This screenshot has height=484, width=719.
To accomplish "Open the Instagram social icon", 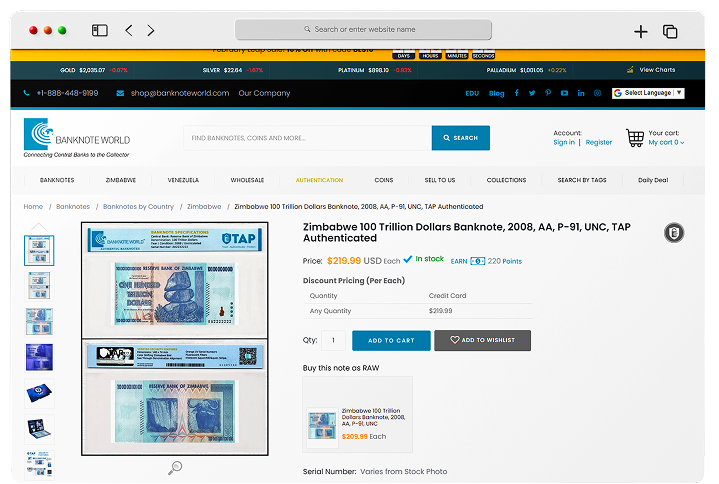I will pos(597,93).
